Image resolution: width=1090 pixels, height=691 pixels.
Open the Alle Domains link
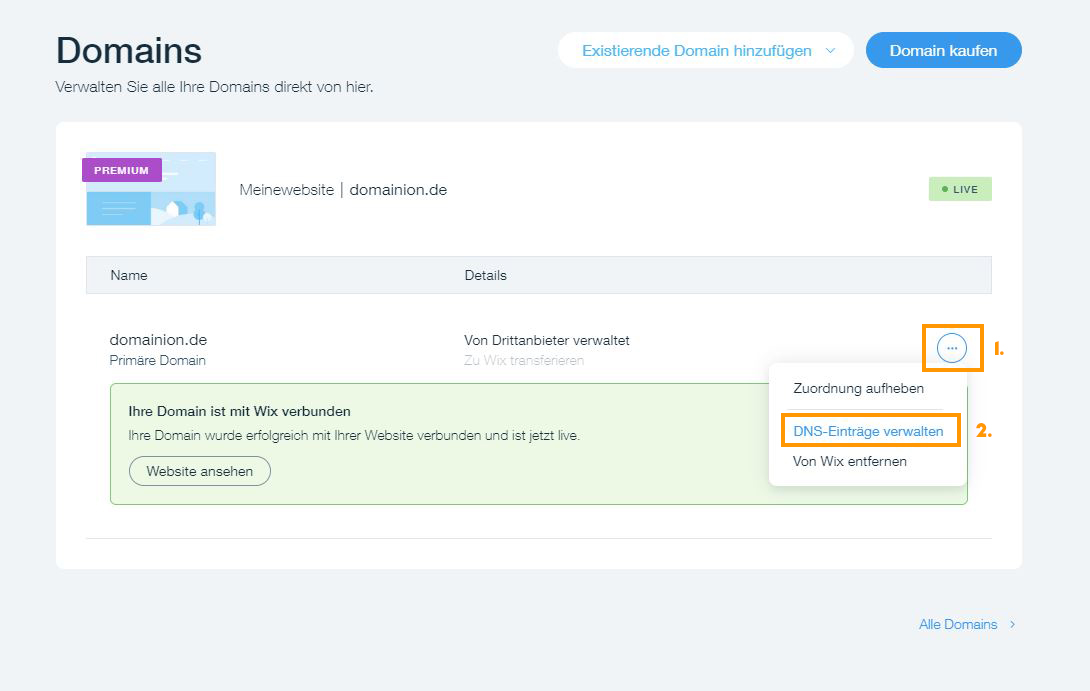click(957, 623)
